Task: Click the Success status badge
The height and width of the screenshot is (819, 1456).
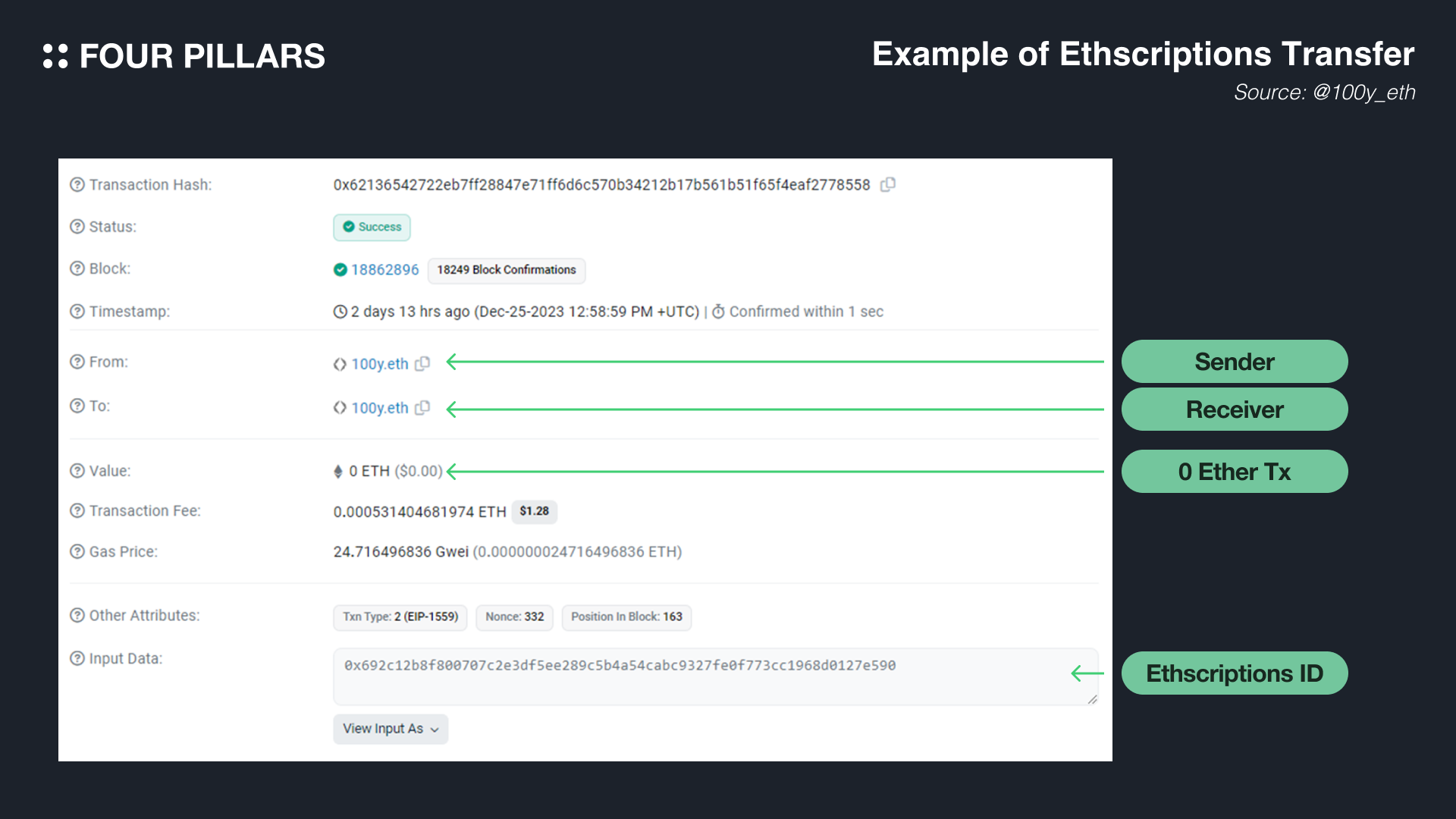Action: pos(372,227)
